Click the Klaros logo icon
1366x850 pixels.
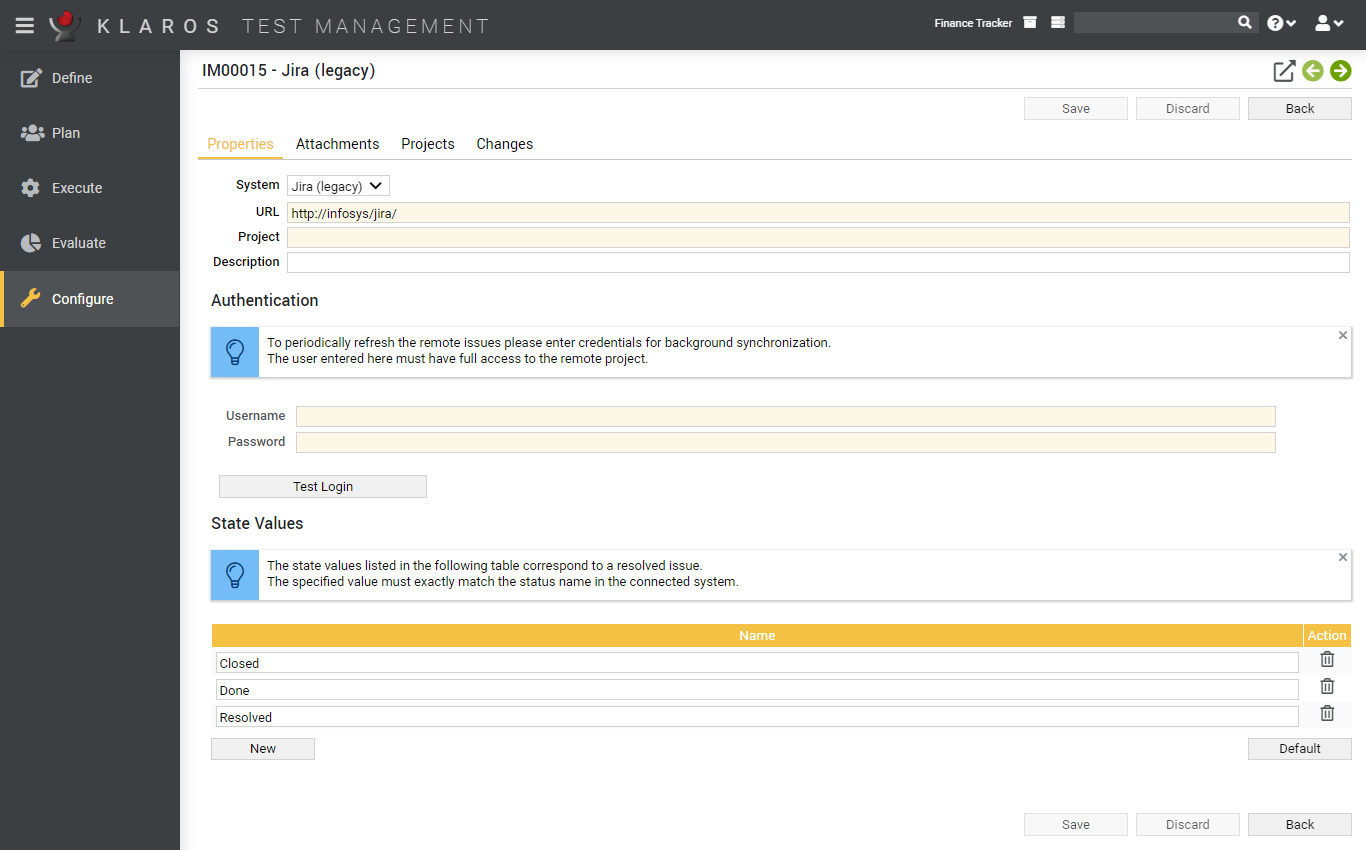point(62,25)
